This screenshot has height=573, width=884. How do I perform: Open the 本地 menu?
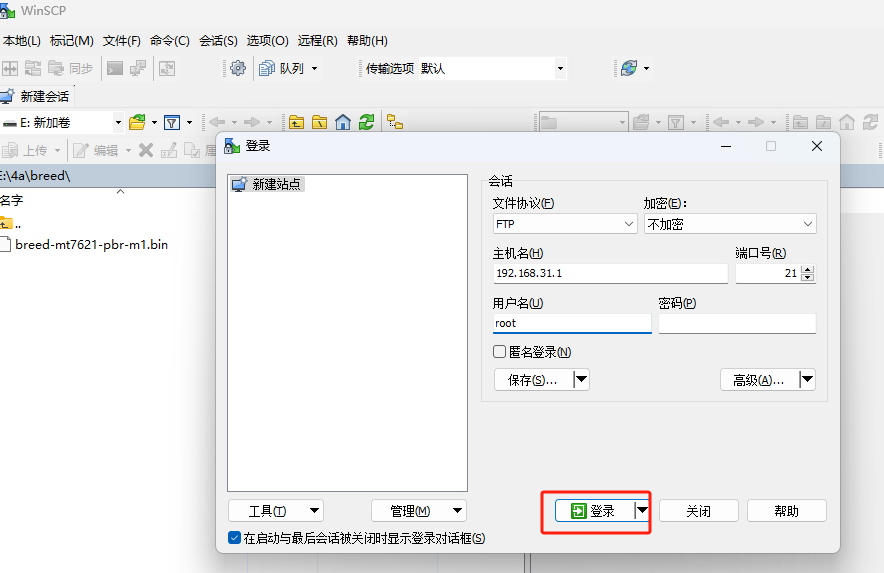pyautogui.click(x=21, y=41)
